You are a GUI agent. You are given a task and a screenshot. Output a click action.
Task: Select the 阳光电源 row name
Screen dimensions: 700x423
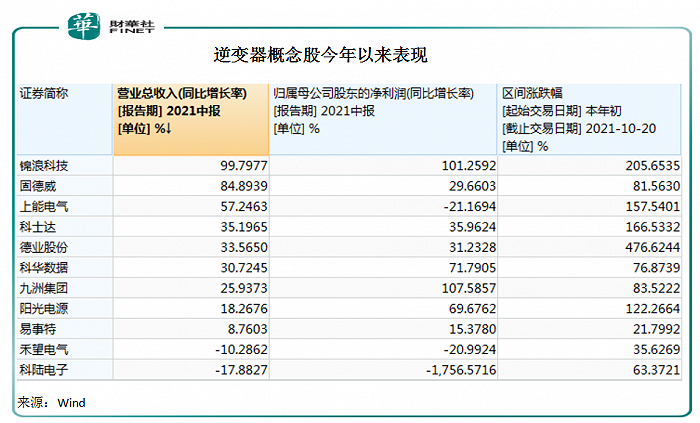point(44,309)
